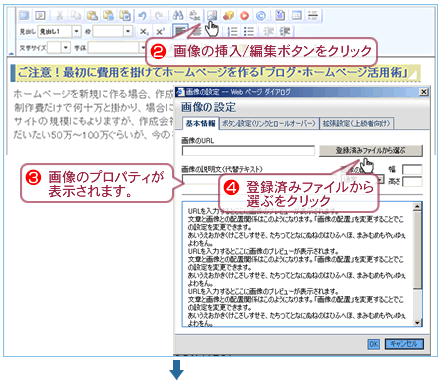The width and height of the screenshot is (440, 383).
Task: Close the 画像の設定 dialog window
Action: 424,92
